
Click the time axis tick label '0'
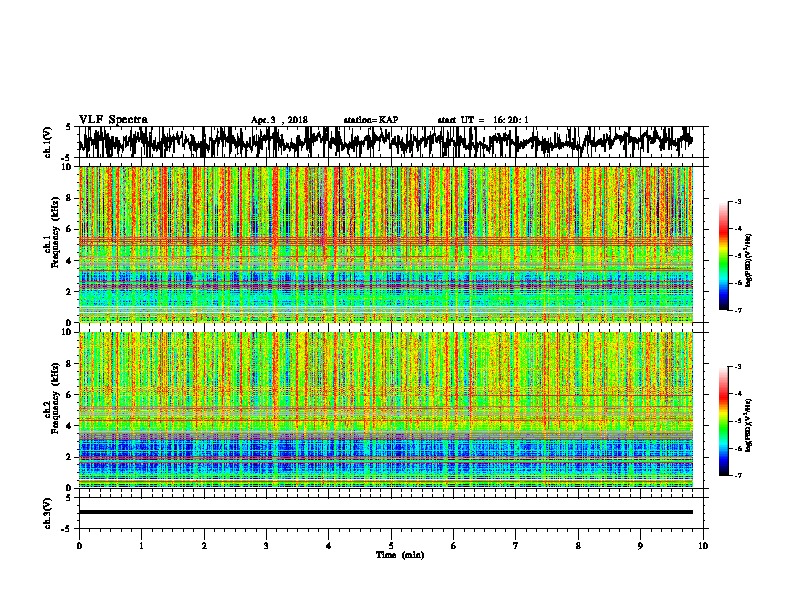click(79, 546)
